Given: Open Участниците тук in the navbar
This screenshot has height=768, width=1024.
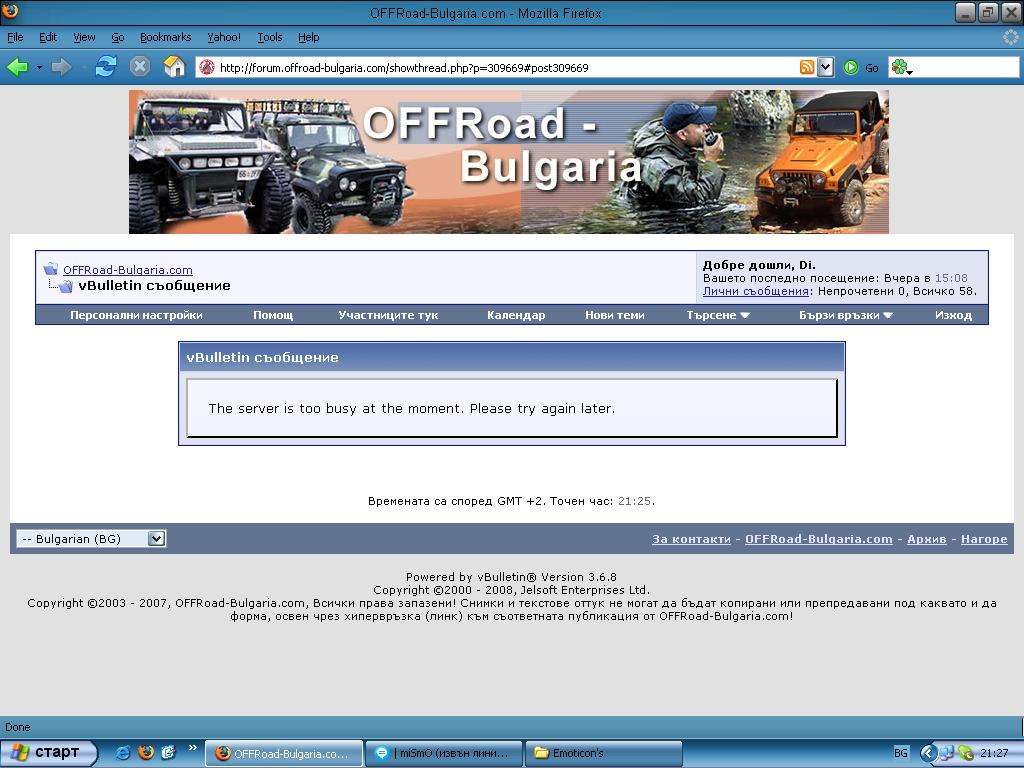Looking at the screenshot, I should 388,315.
